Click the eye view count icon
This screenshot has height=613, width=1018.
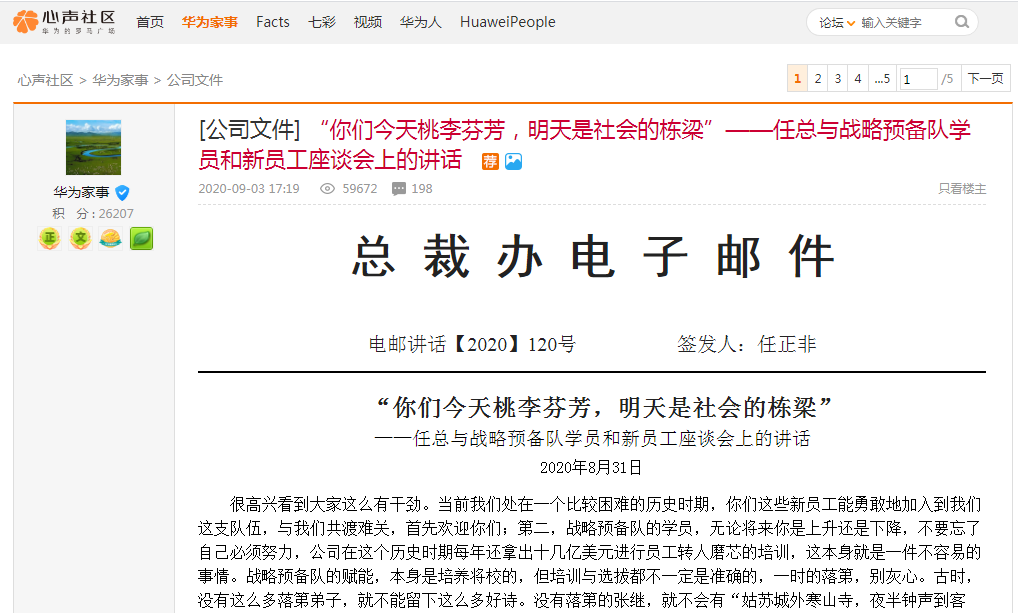(x=327, y=189)
